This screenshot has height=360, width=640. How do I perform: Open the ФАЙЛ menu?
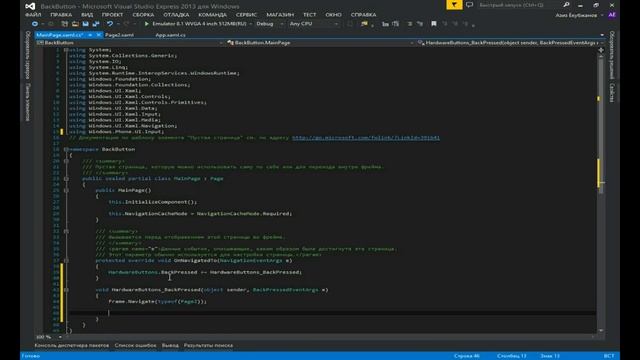pos(33,15)
